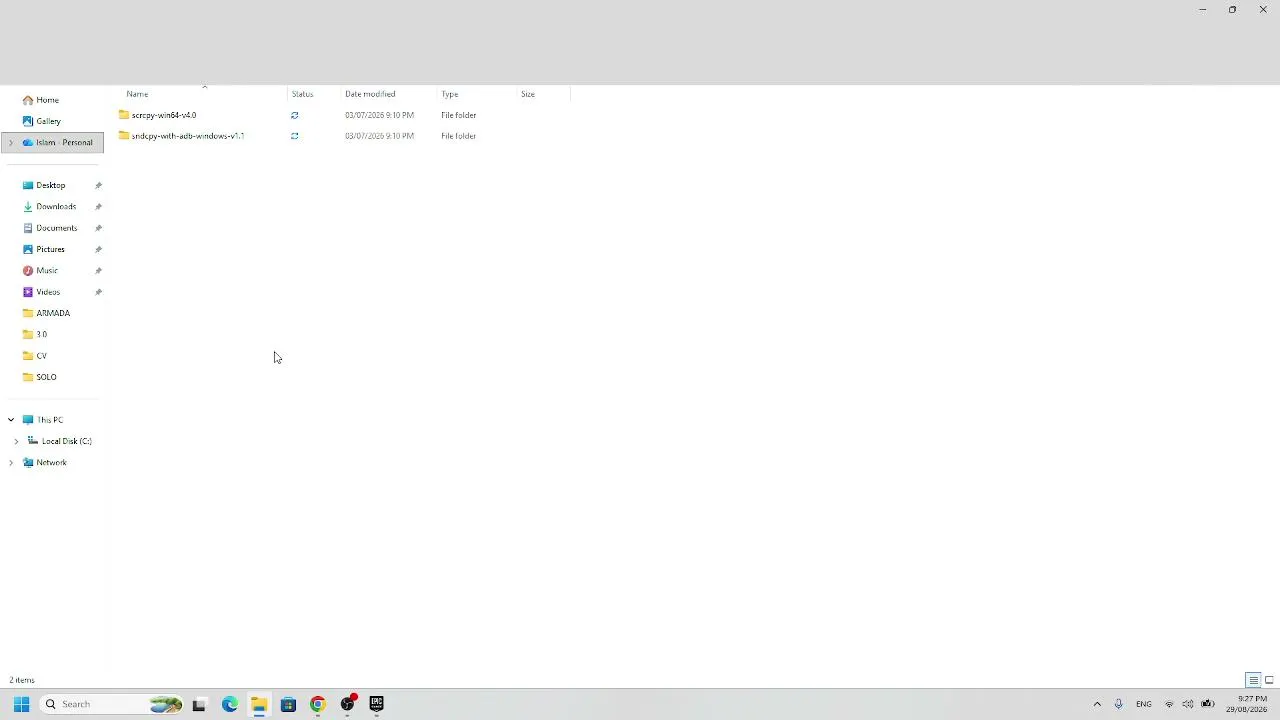1280x720 pixels.
Task: Open the Desktop quick access folder
Action: tap(50, 185)
